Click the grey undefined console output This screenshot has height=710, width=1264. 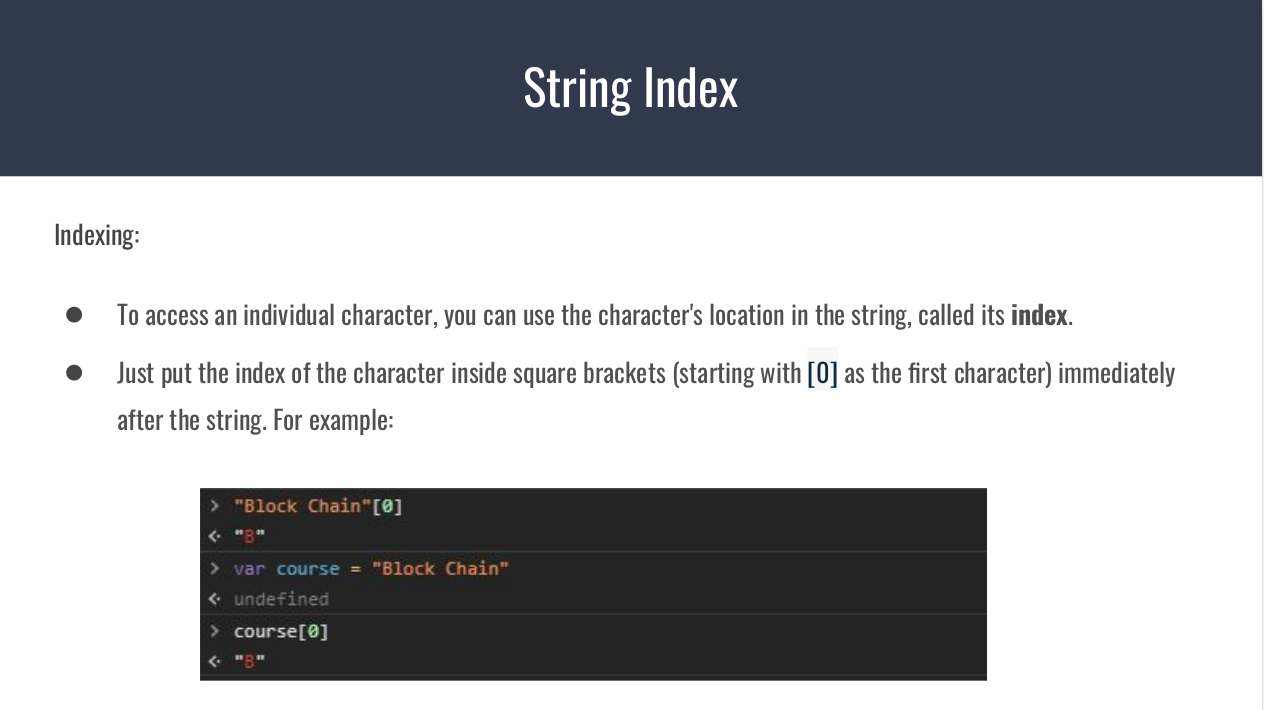[x=281, y=599]
